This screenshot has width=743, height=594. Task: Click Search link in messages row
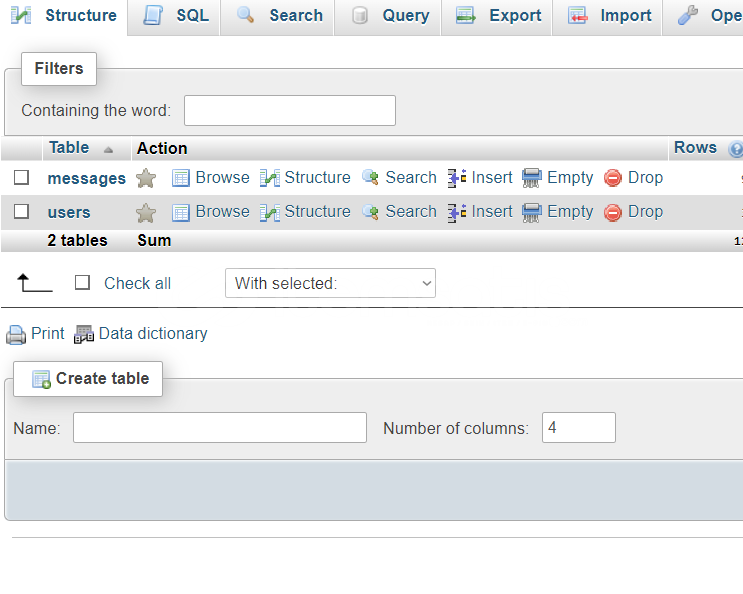coord(411,177)
